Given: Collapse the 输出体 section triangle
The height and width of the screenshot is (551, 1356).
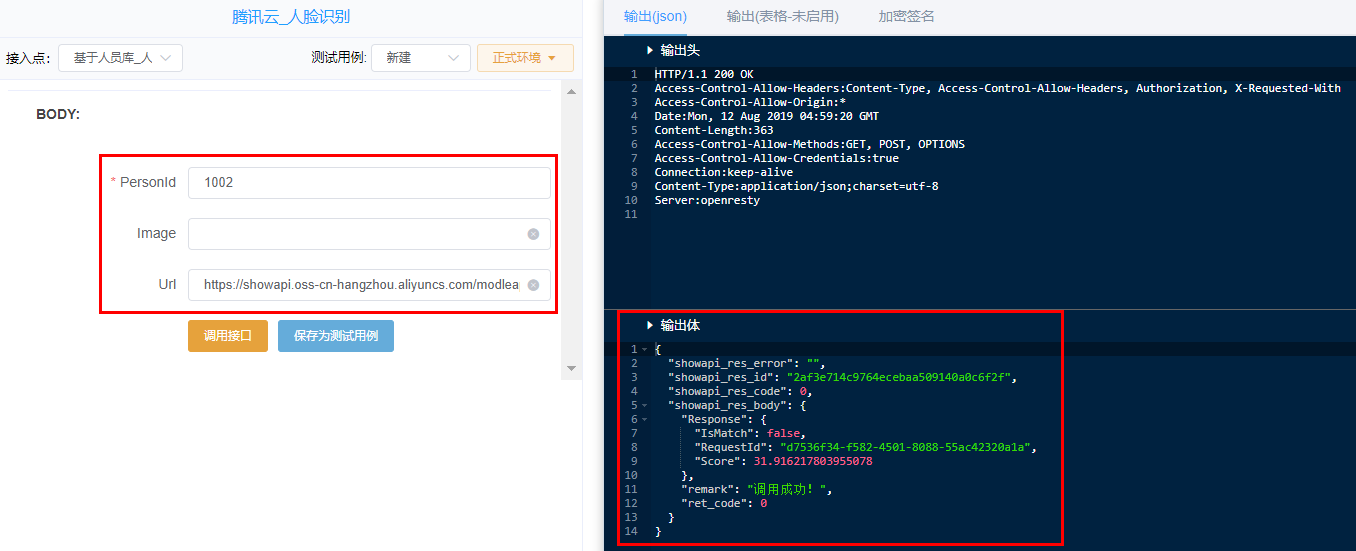Looking at the screenshot, I should pos(650,326).
